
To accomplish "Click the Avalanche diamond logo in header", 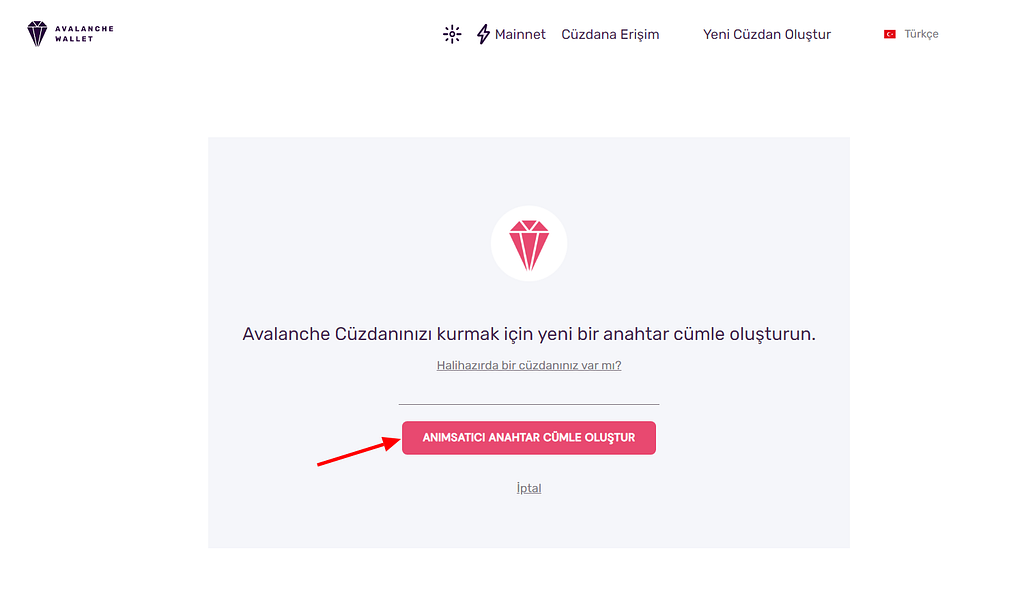I will (x=37, y=33).
